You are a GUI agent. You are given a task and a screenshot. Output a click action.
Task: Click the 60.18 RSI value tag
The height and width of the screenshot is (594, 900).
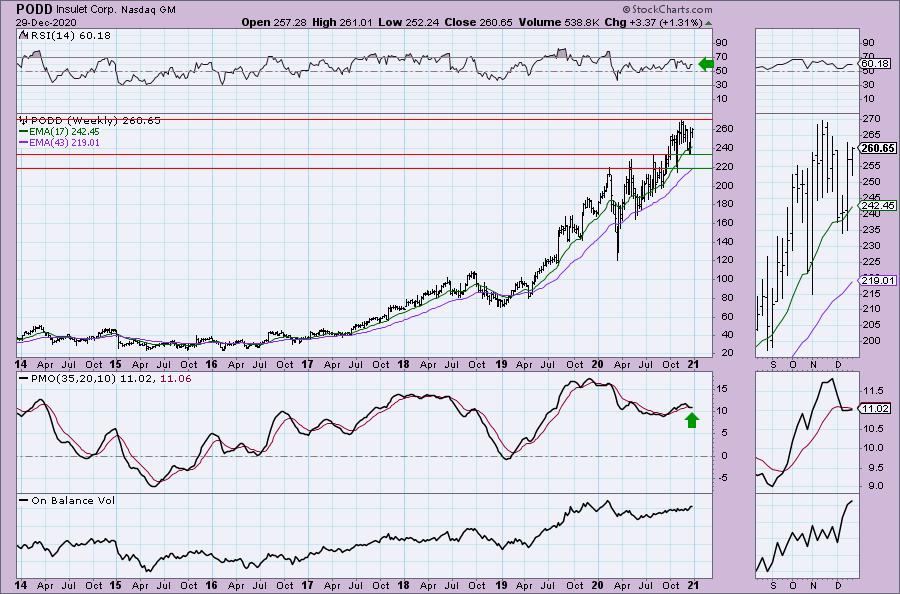(x=875, y=64)
